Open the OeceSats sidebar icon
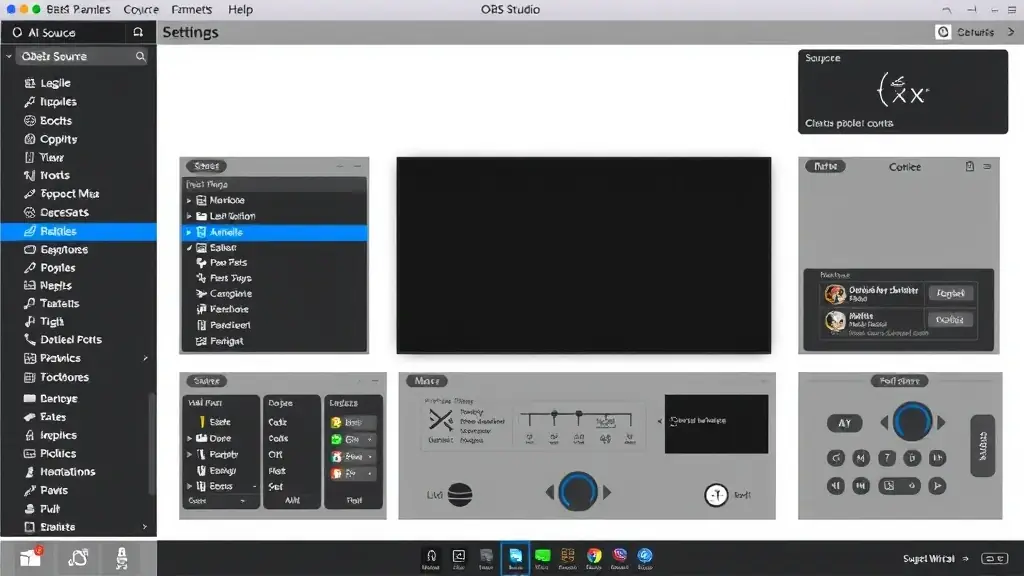 click(29, 212)
